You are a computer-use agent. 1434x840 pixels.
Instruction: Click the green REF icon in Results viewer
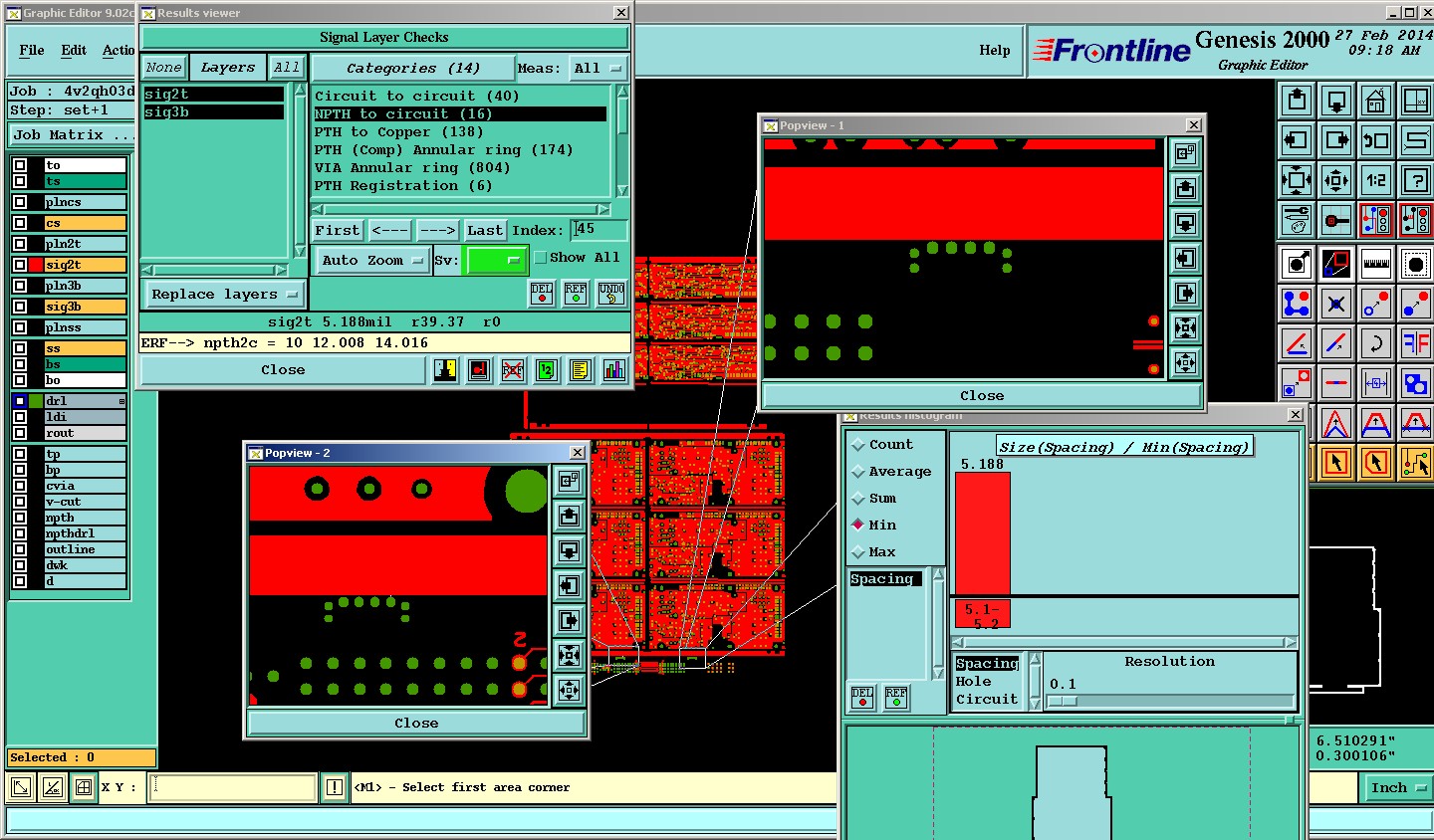(x=576, y=293)
